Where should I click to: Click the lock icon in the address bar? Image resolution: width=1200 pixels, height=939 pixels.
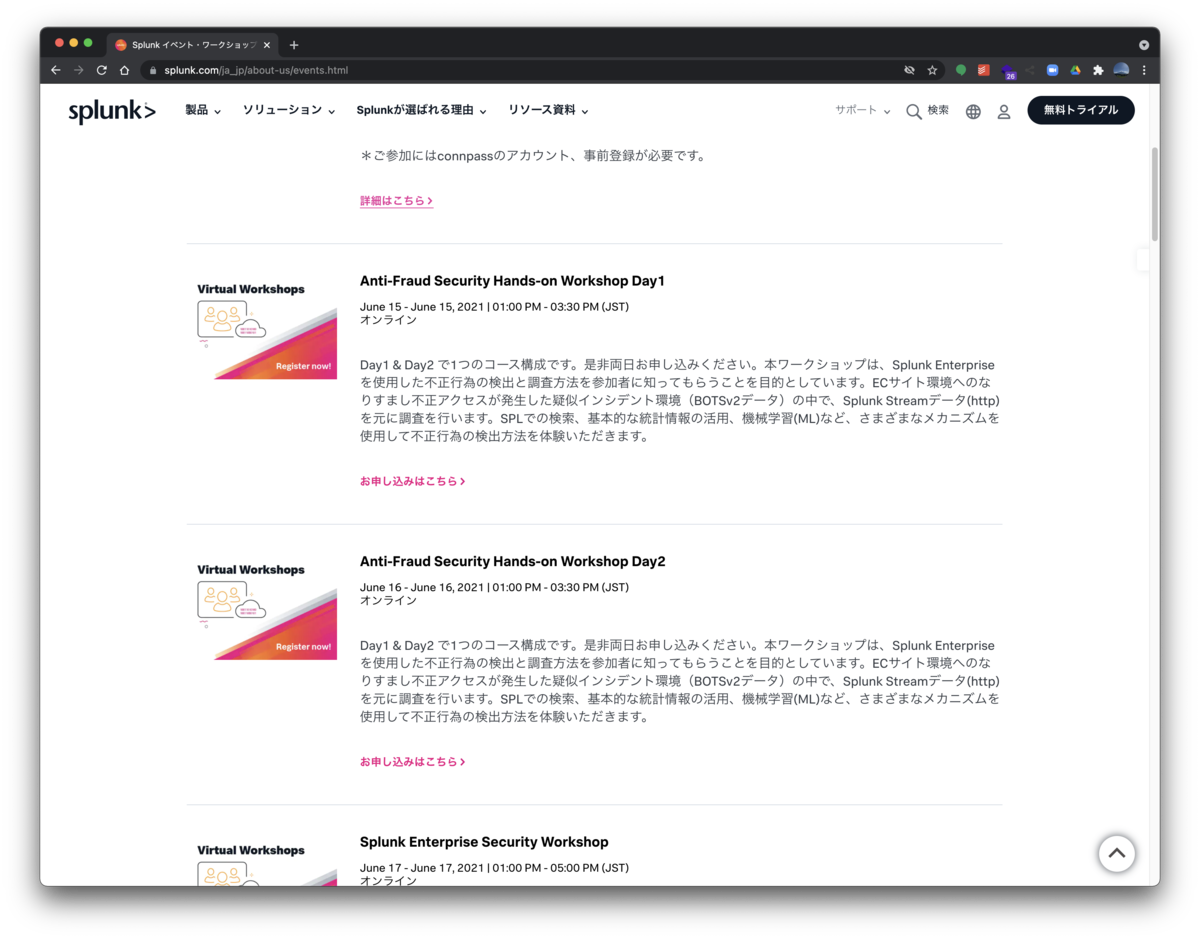tap(153, 70)
